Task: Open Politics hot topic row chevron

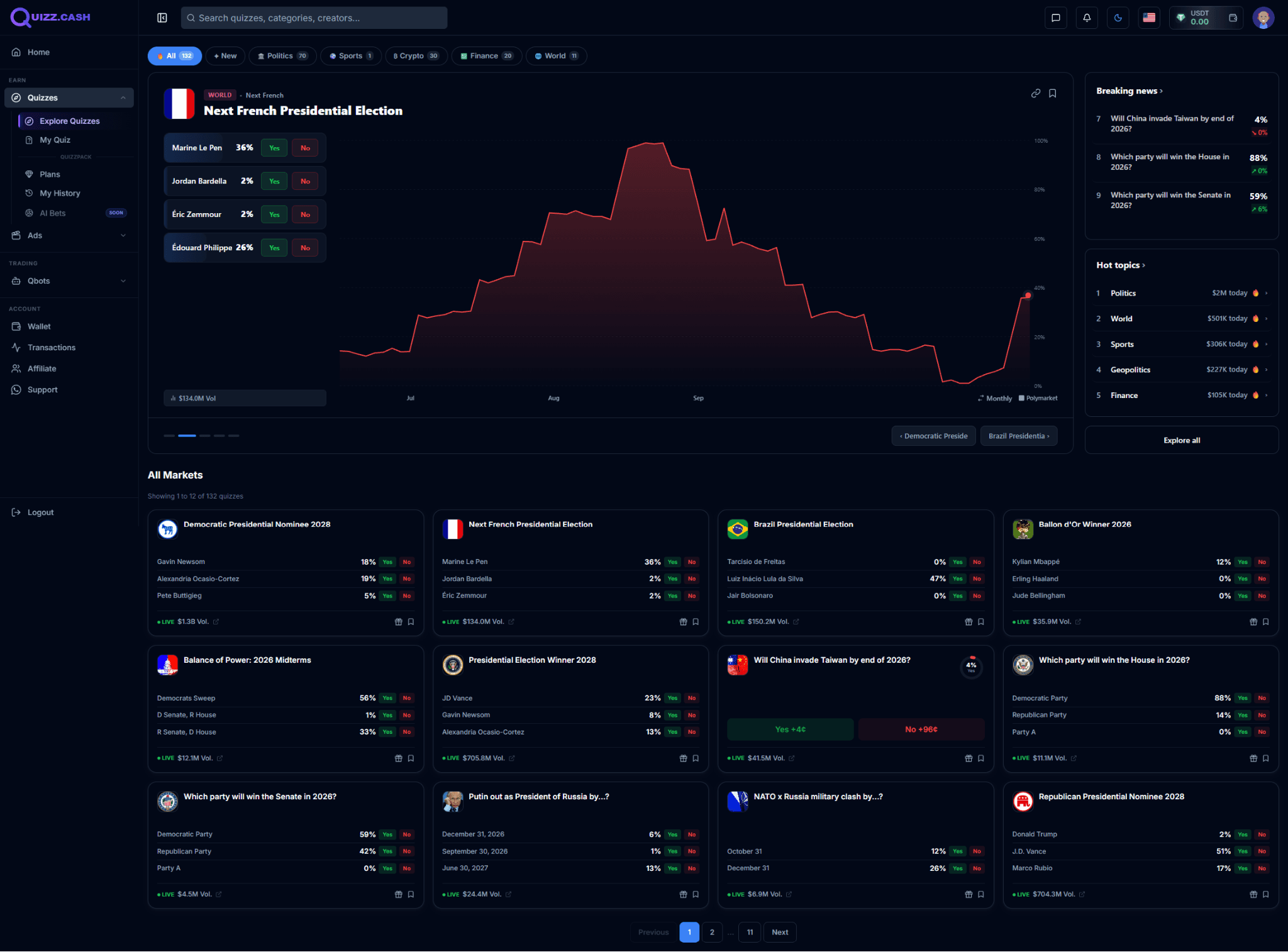Action: (x=1267, y=293)
